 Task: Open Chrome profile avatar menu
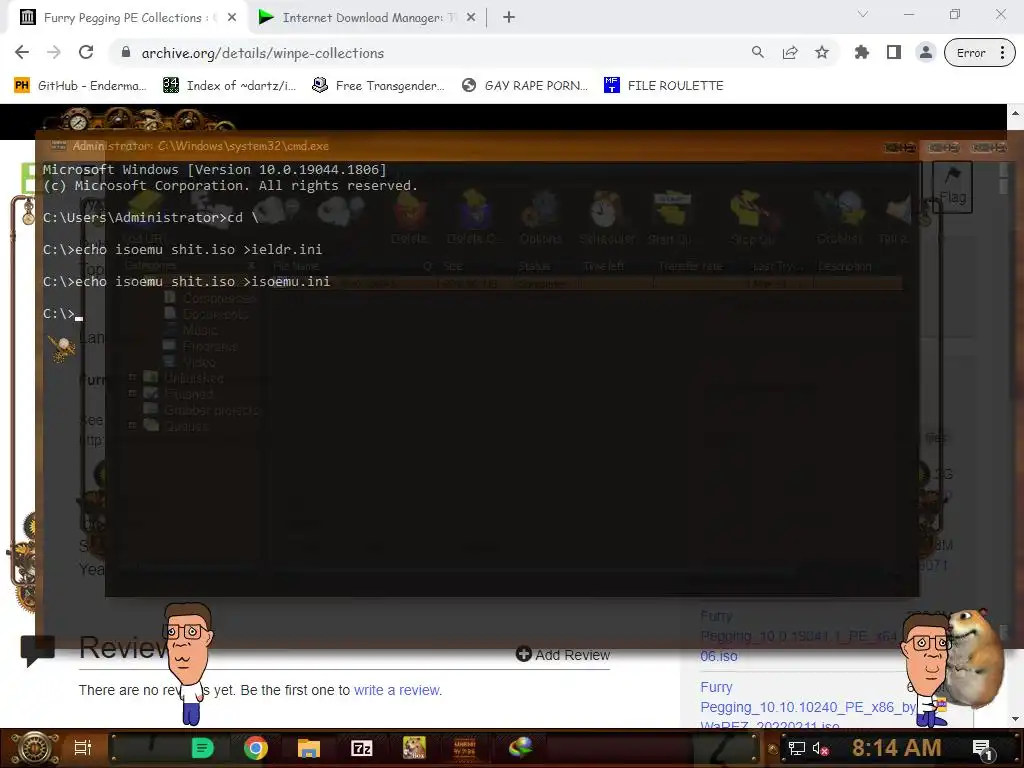click(x=926, y=53)
